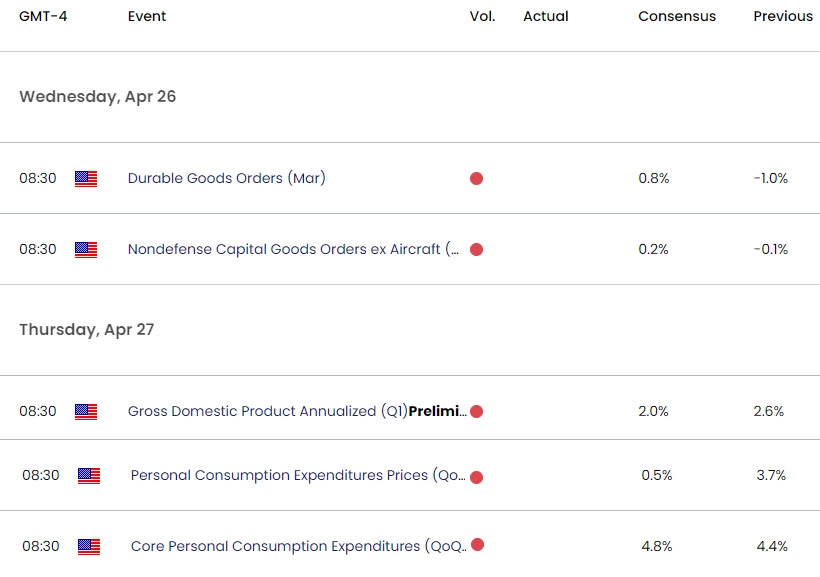820x577 pixels.
Task: Open Core Personal Consumption Expenditures event
Action: pyautogui.click(x=298, y=546)
